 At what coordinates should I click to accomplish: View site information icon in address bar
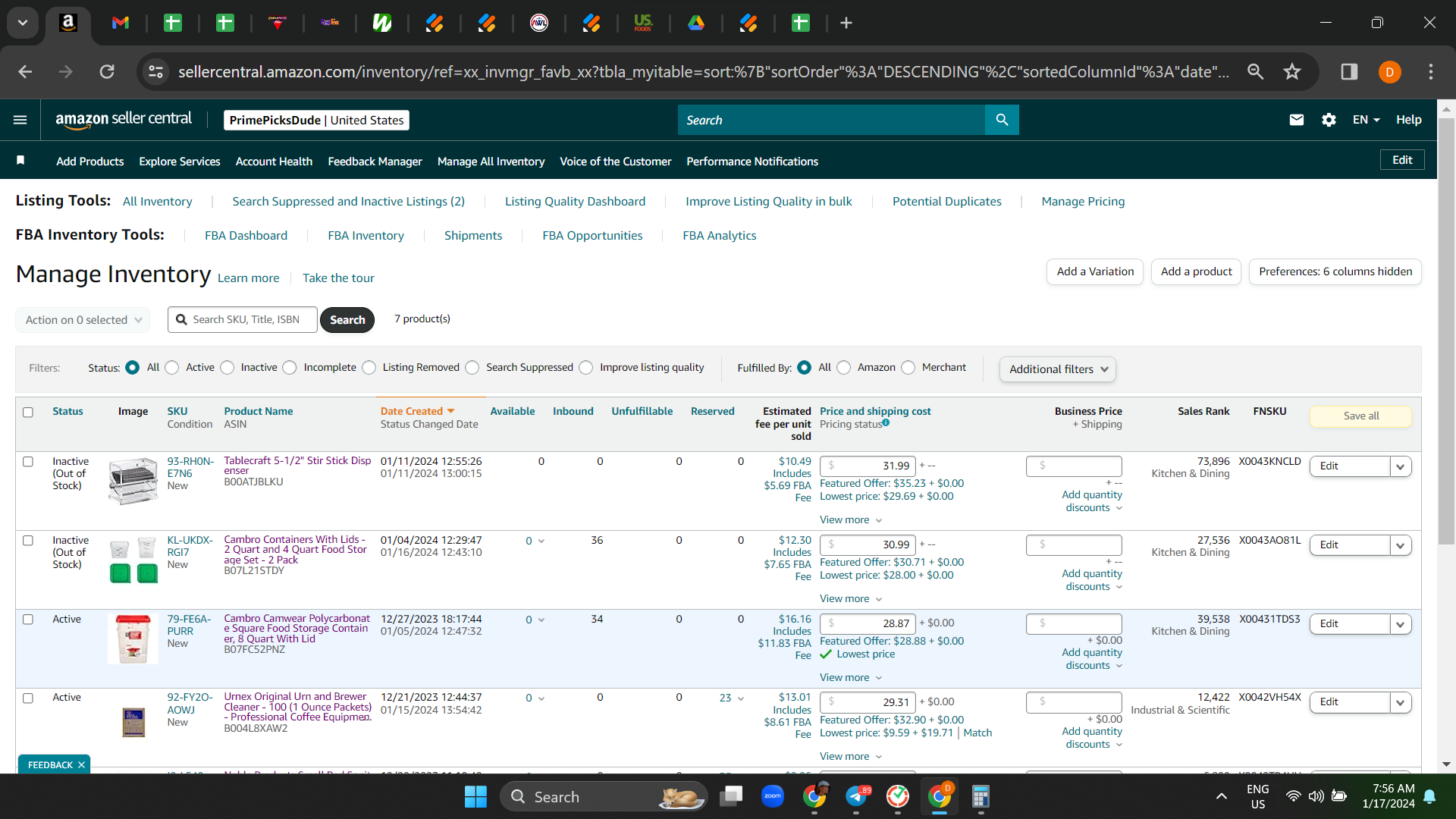[155, 71]
